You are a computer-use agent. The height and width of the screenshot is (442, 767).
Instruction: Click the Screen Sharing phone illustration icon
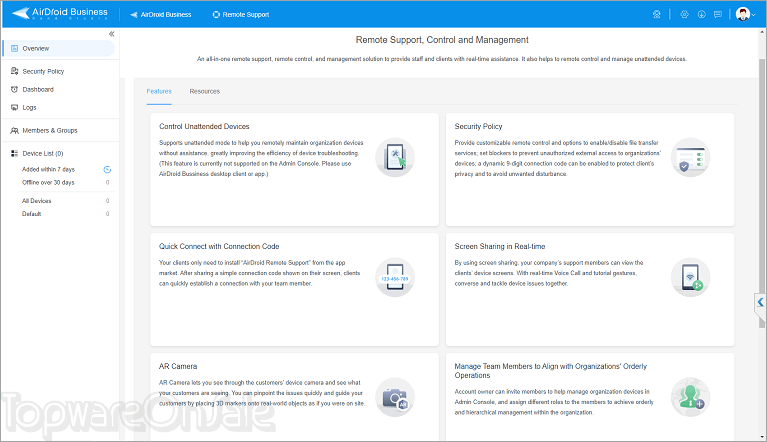pyautogui.click(x=690, y=277)
